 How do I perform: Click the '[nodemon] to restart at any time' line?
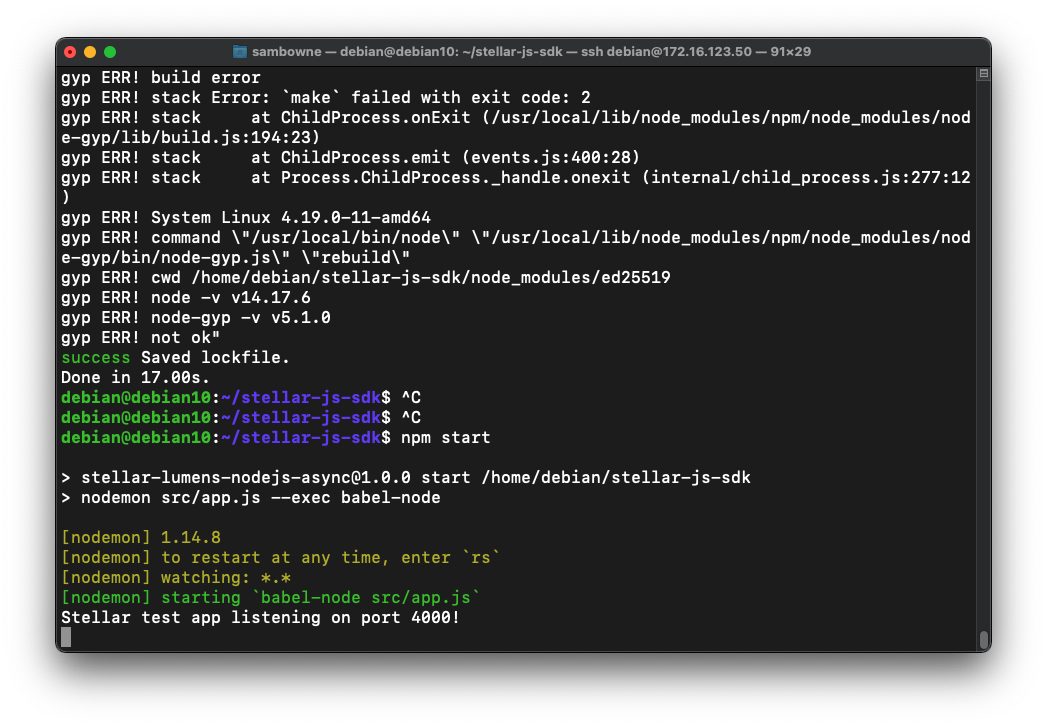click(x=280, y=558)
